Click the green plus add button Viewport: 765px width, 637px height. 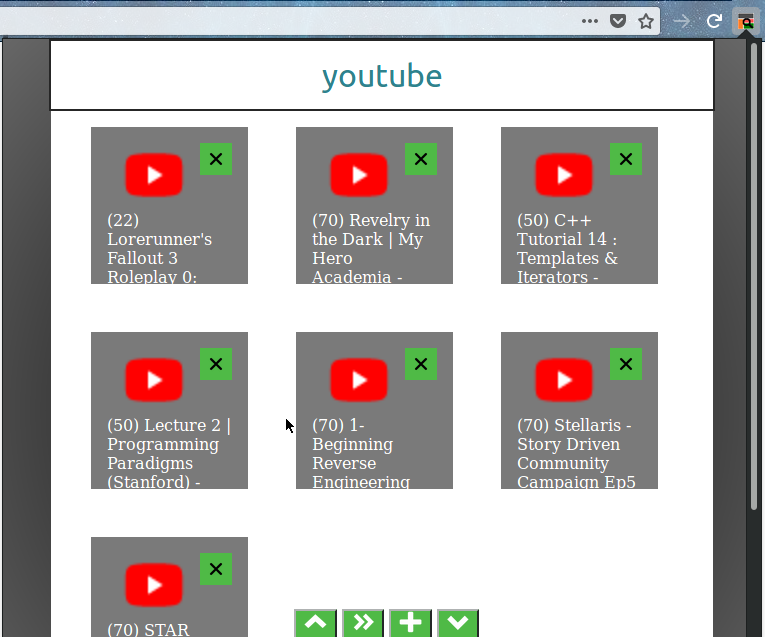pos(410,623)
